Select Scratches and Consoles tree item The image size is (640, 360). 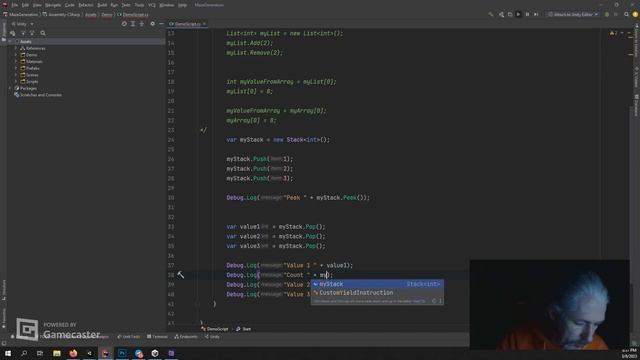38,95
